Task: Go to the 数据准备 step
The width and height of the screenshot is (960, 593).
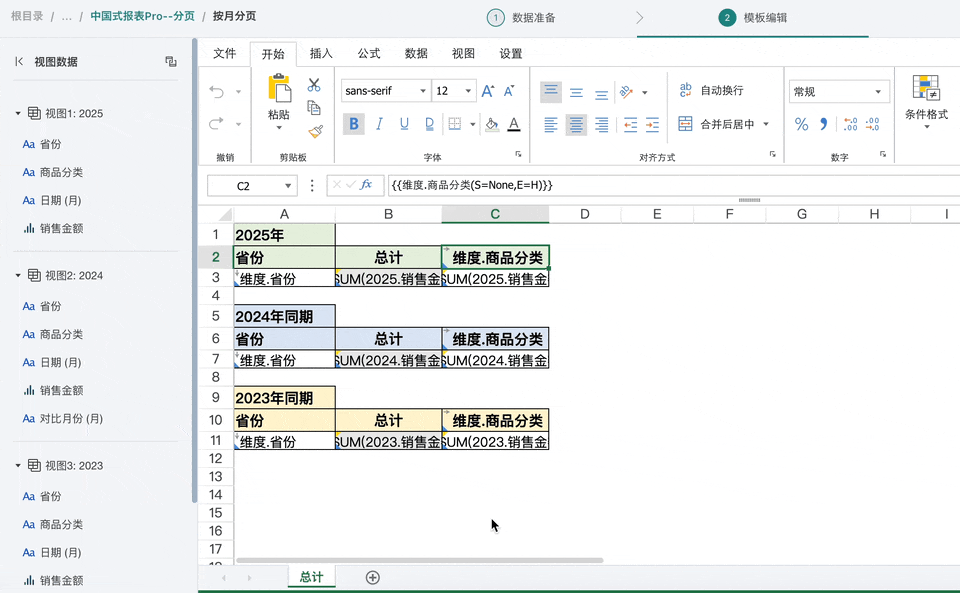Action: 521,18
